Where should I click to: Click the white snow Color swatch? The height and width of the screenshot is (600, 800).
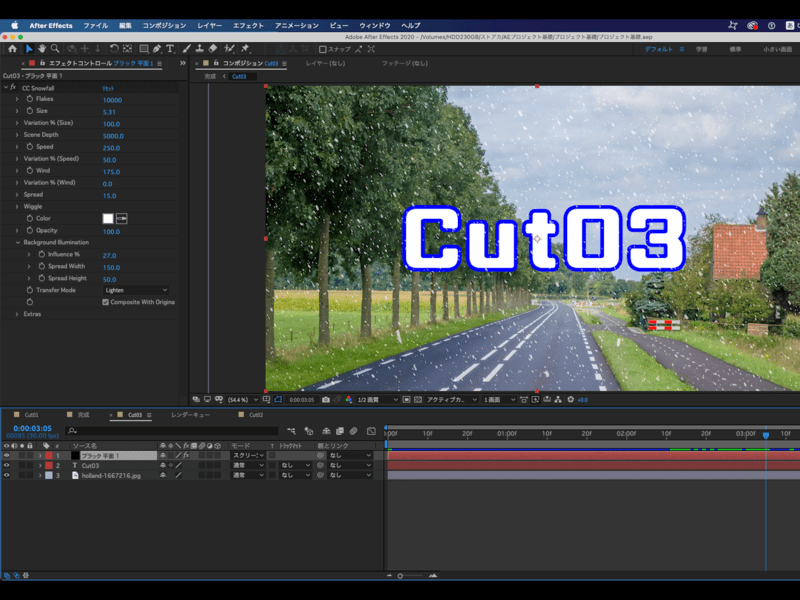pos(108,218)
